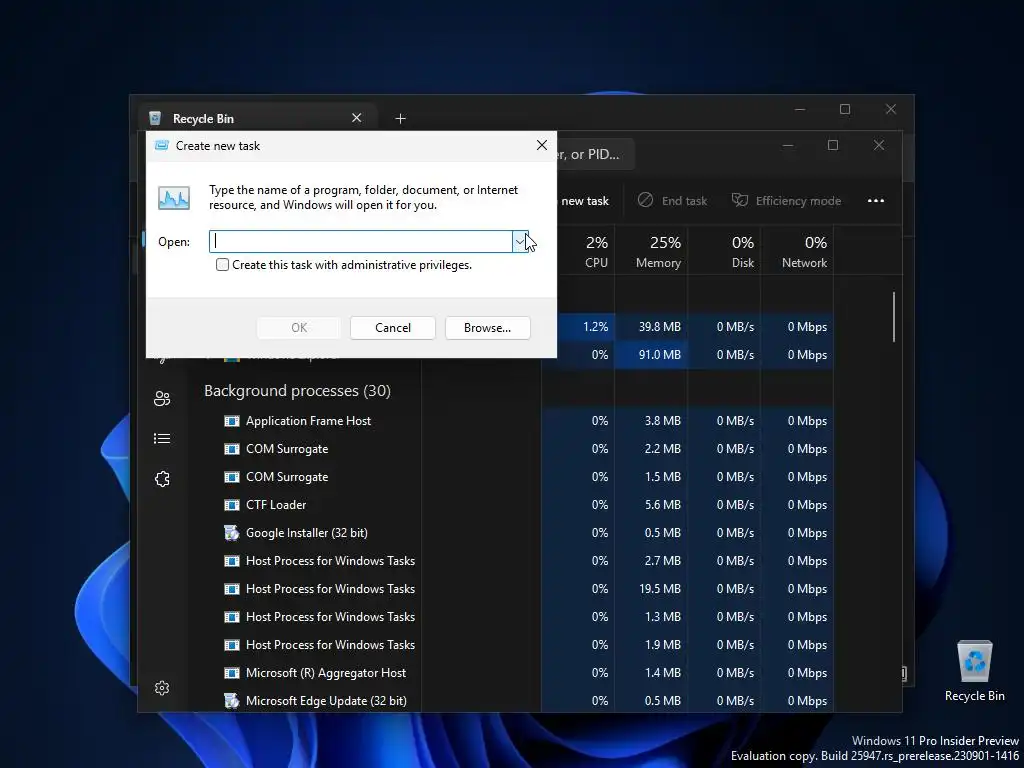Click the Task Manager vertical scrollbar thumb
This screenshot has width=1024, height=768.
coord(893,317)
